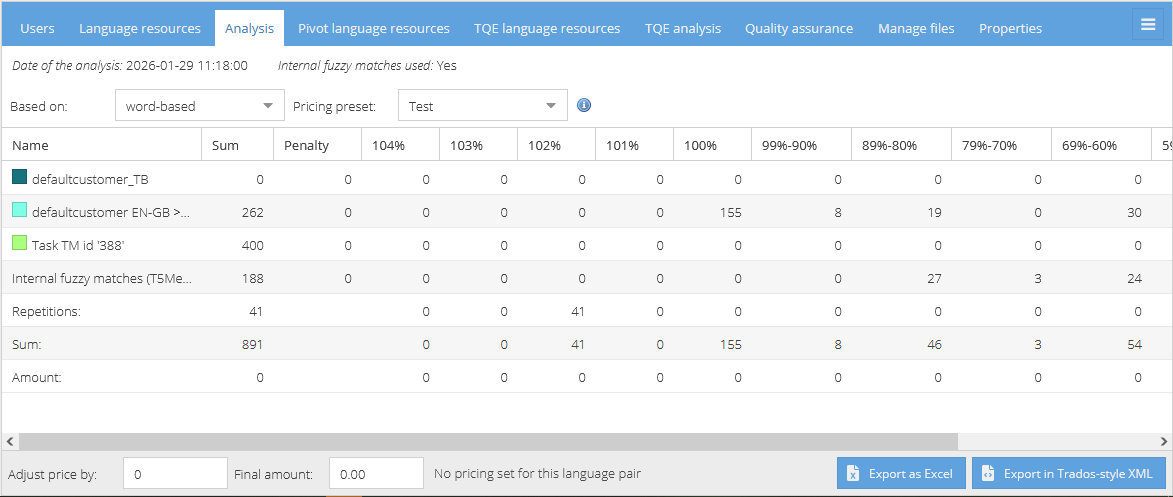This screenshot has height=497, width=1173.
Task: Click the 155 value in defaultcustomer EN-GB row
Action: (x=730, y=212)
